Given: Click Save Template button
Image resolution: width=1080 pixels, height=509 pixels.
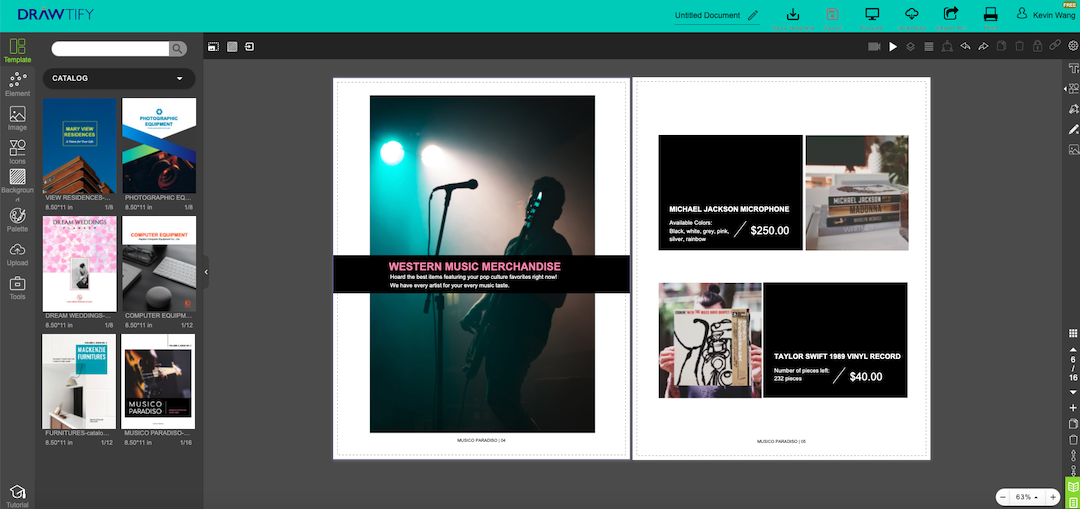Looking at the screenshot, I should tap(793, 18).
